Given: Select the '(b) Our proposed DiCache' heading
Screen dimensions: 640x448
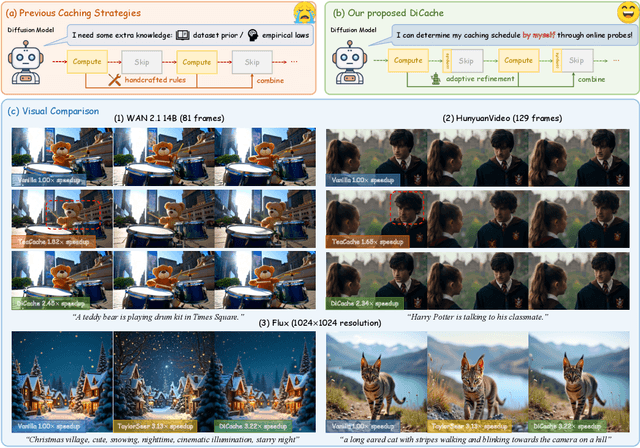Looking at the screenshot, I should pyautogui.click(x=395, y=14).
